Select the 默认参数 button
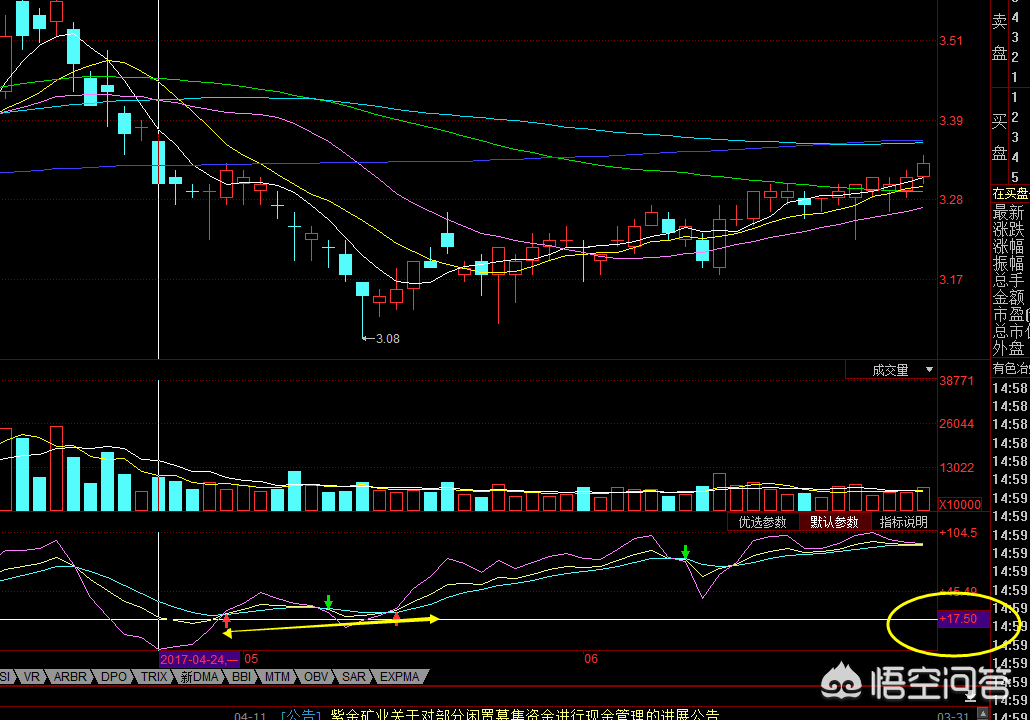Viewport: 1030px width, 720px height. (834, 522)
